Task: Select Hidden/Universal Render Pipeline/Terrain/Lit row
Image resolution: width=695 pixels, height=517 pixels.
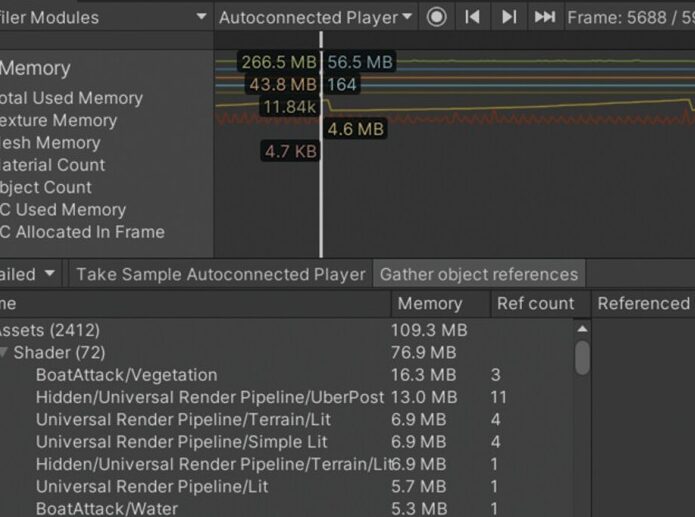Action: point(286,464)
